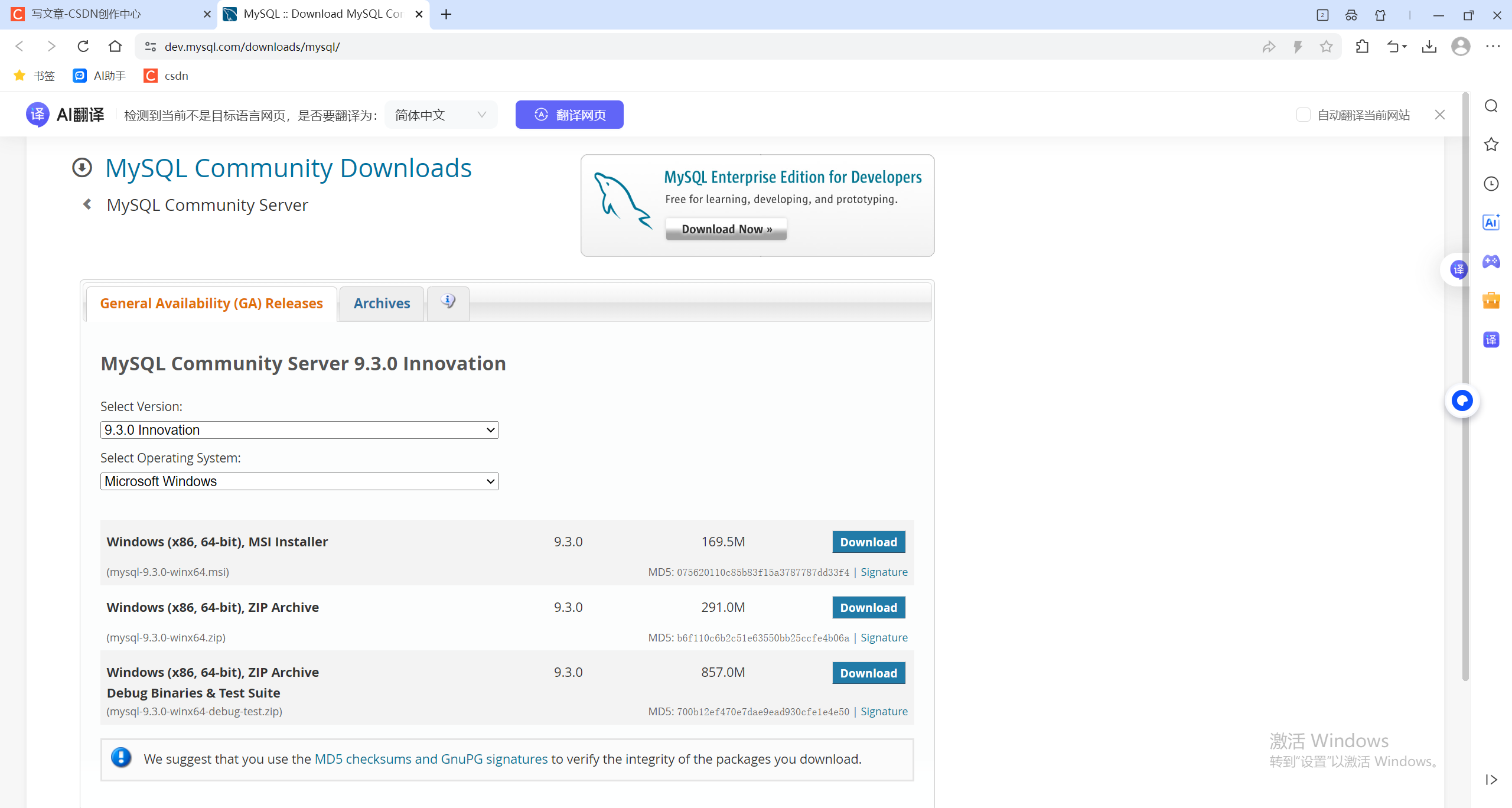
Task: Open MD5 checksums and GnuPG signatures link
Action: [431, 759]
